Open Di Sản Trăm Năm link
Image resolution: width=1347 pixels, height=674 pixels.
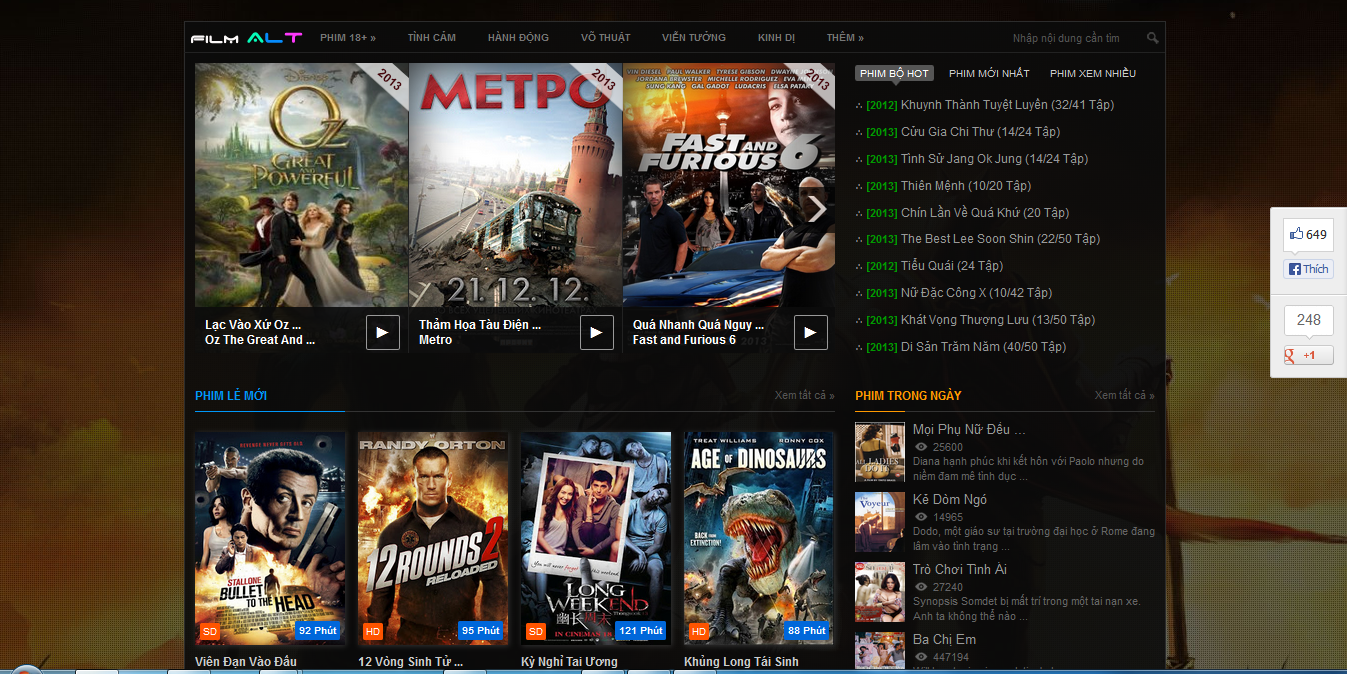983,346
